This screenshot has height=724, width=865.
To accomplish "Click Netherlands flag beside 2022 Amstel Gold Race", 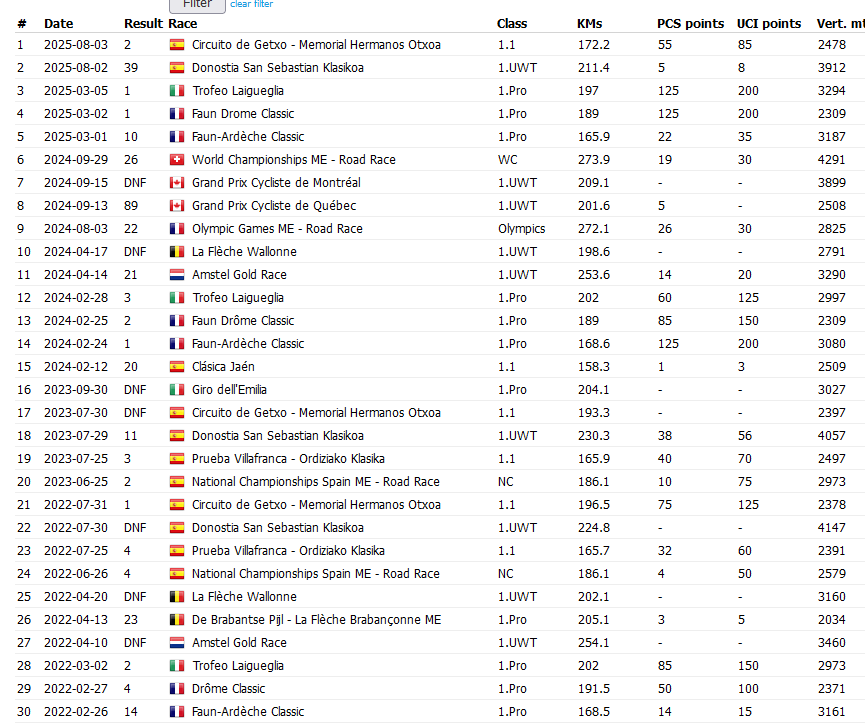I will [x=177, y=643].
